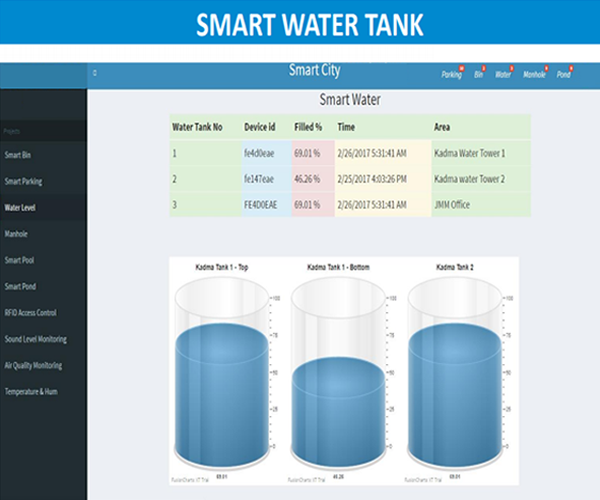Image resolution: width=600 pixels, height=500 pixels.
Task: Open the Manhole notification item
Action: 534,74
